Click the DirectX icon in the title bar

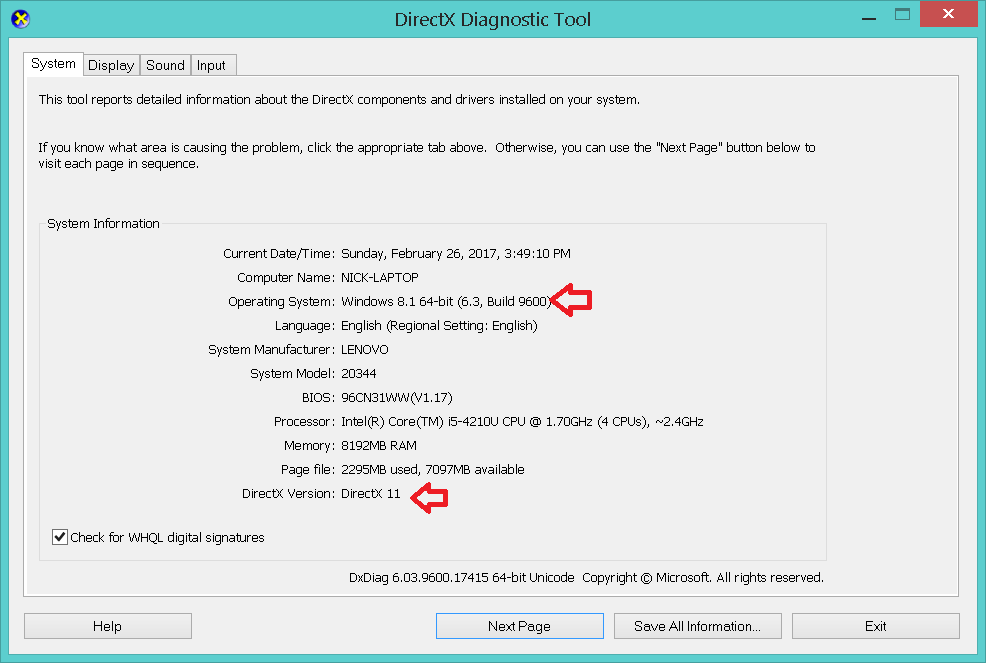click(x=20, y=19)
